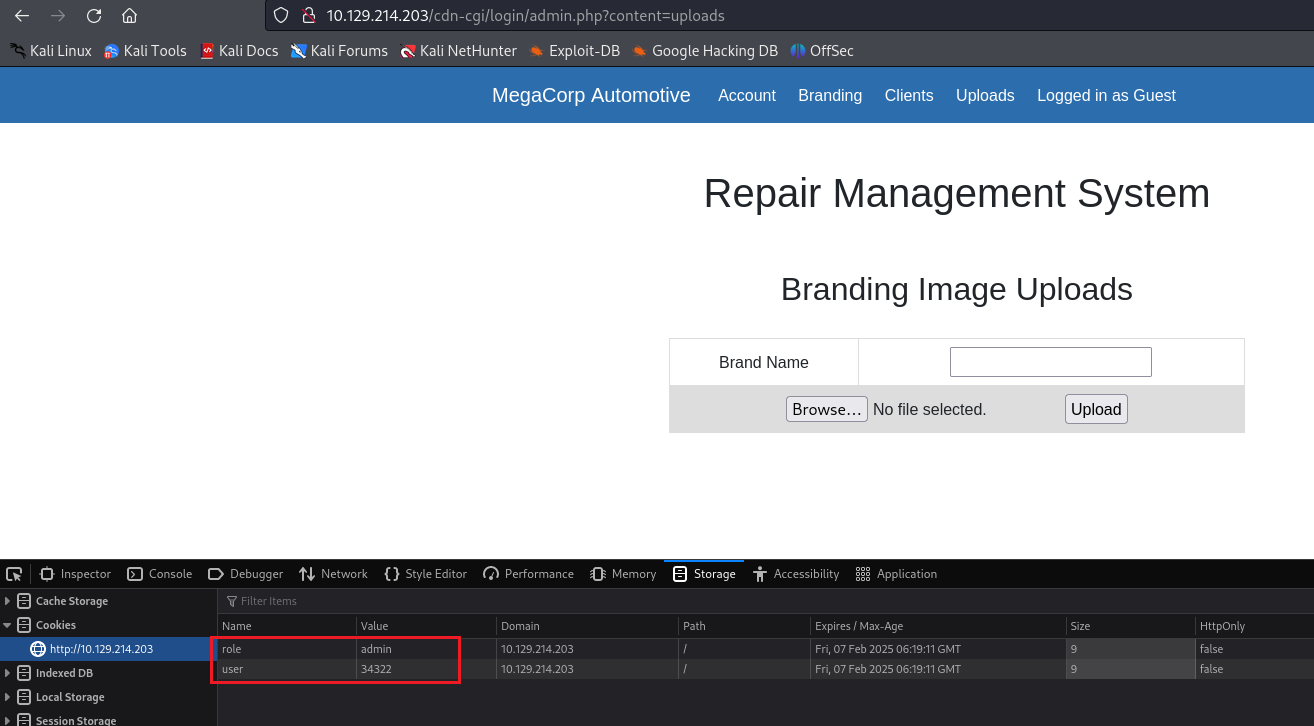Sort by the Value column header
The height and width of the screenshot is (726, 1314).
(x=427, y=626)
